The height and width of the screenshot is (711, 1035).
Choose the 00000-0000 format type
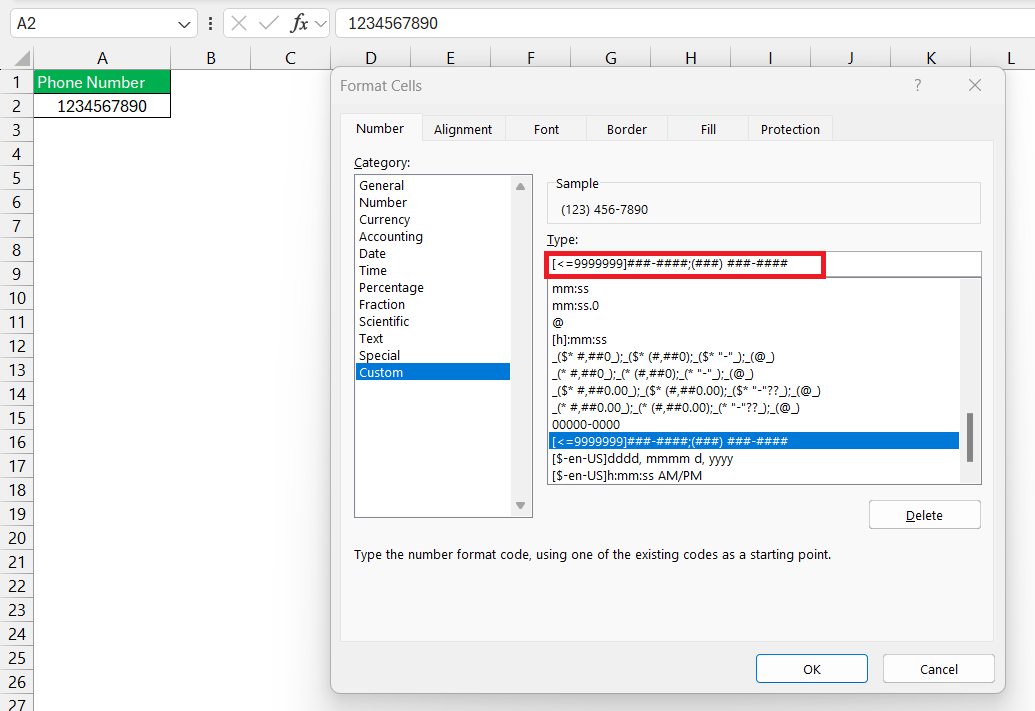[x=754, y=424]
